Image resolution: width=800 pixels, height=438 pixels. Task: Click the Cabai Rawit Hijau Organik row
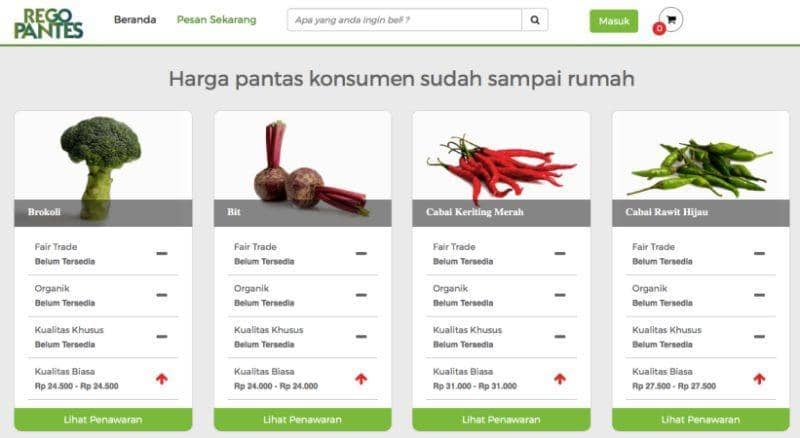[x=701, y=296]
